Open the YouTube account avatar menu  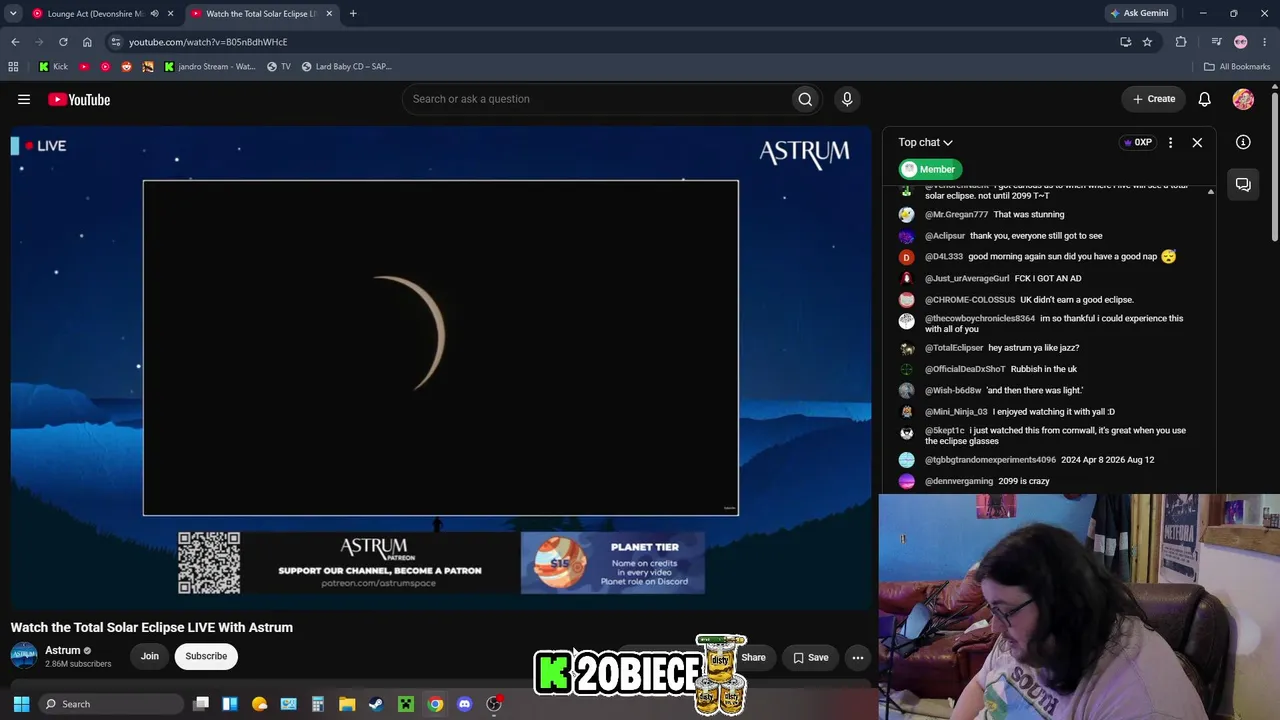1243,99
